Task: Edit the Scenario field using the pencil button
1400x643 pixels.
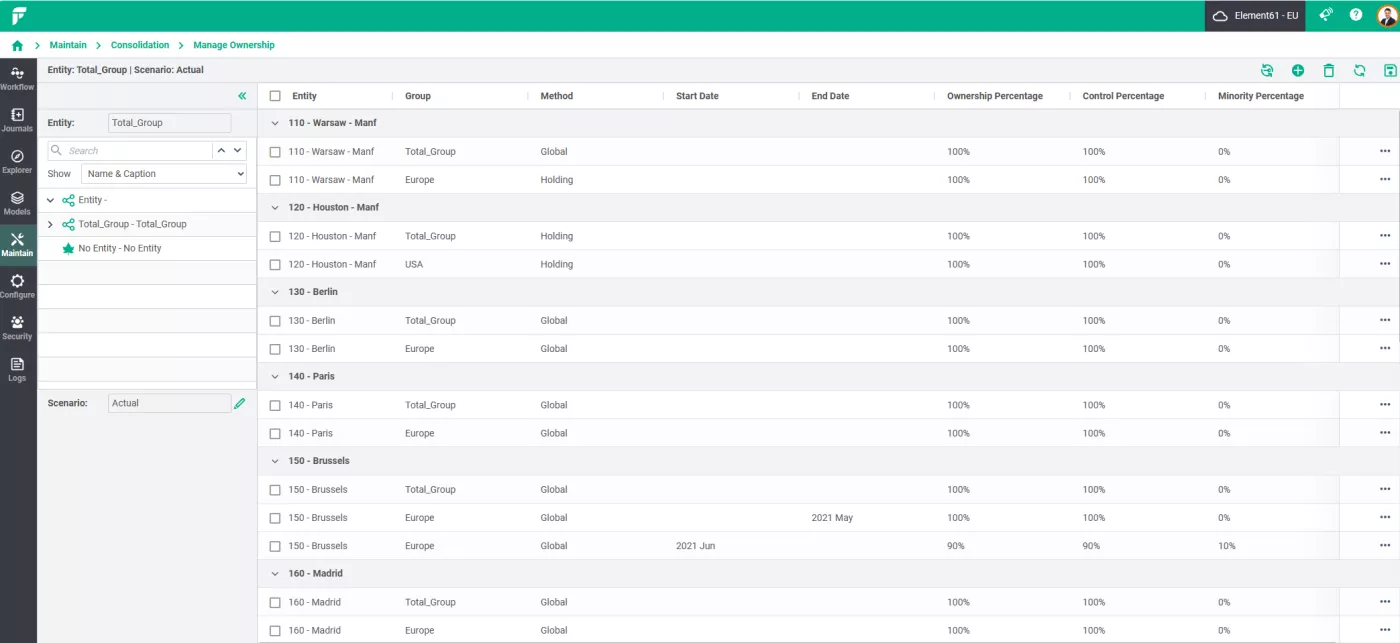Action: [240, 402]
